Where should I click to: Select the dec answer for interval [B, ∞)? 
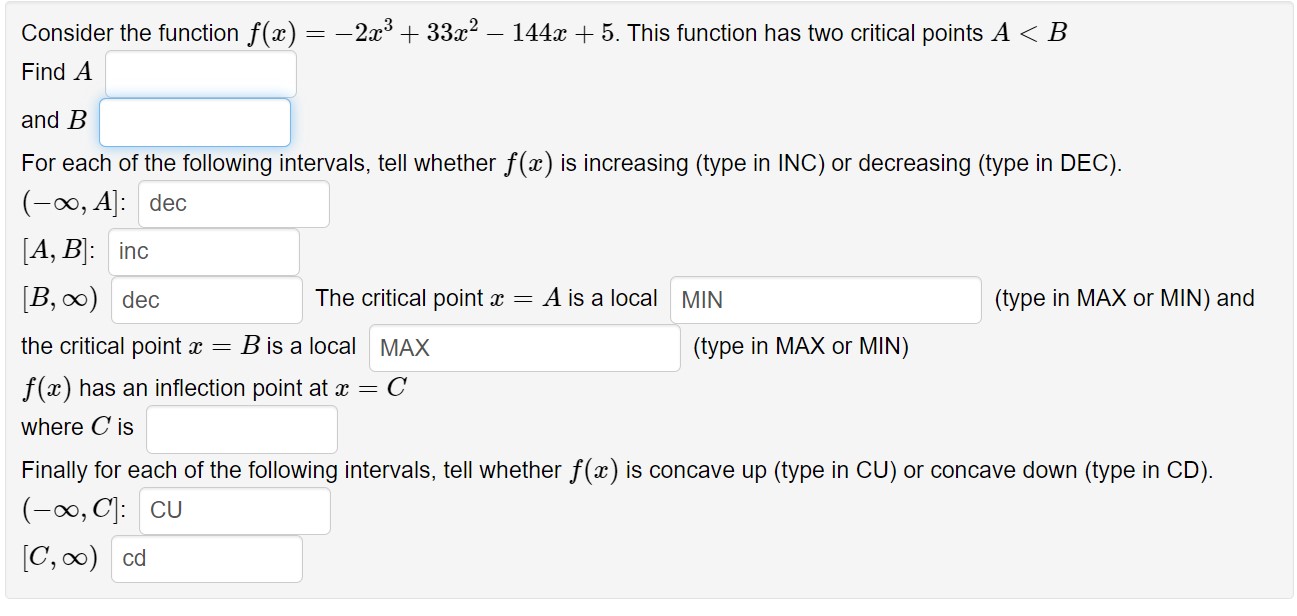click(x=206, y=299)
